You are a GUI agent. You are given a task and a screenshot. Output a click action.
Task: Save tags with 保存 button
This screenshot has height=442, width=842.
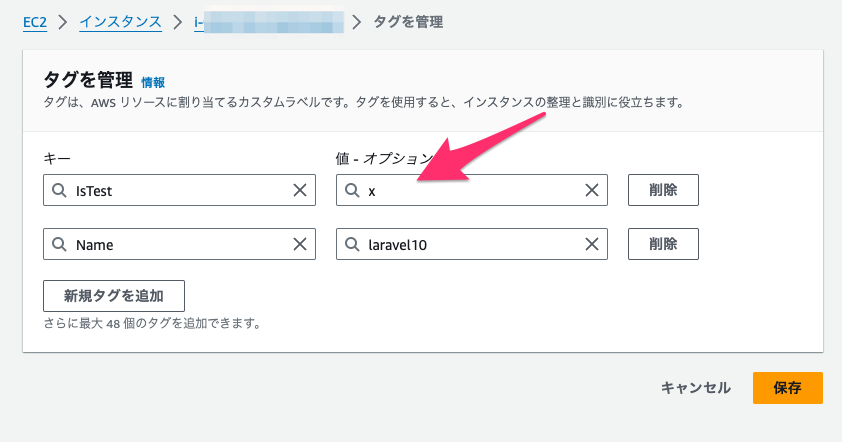click(788, 388)
